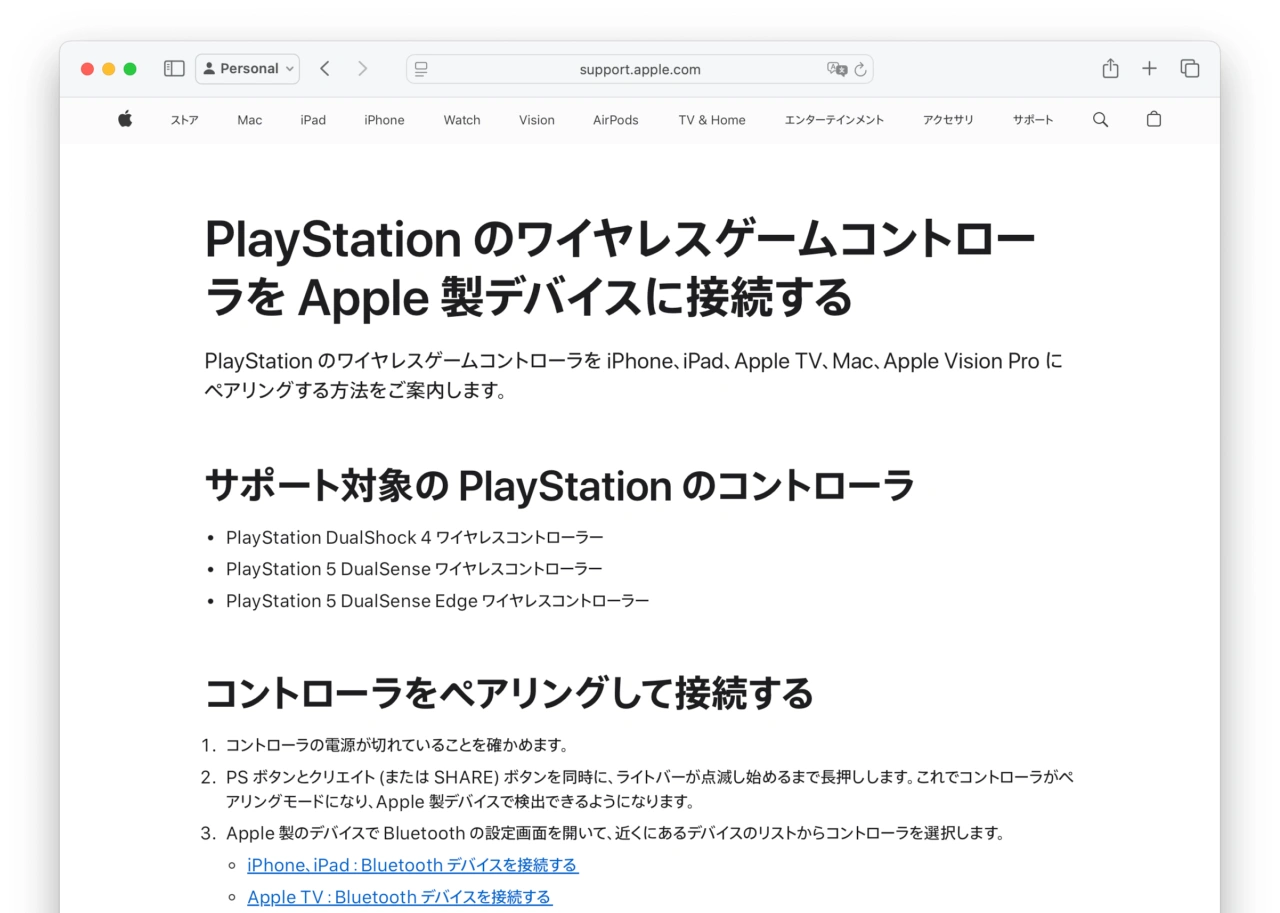Open the search icon on Apple nav

coord(1100,120)
